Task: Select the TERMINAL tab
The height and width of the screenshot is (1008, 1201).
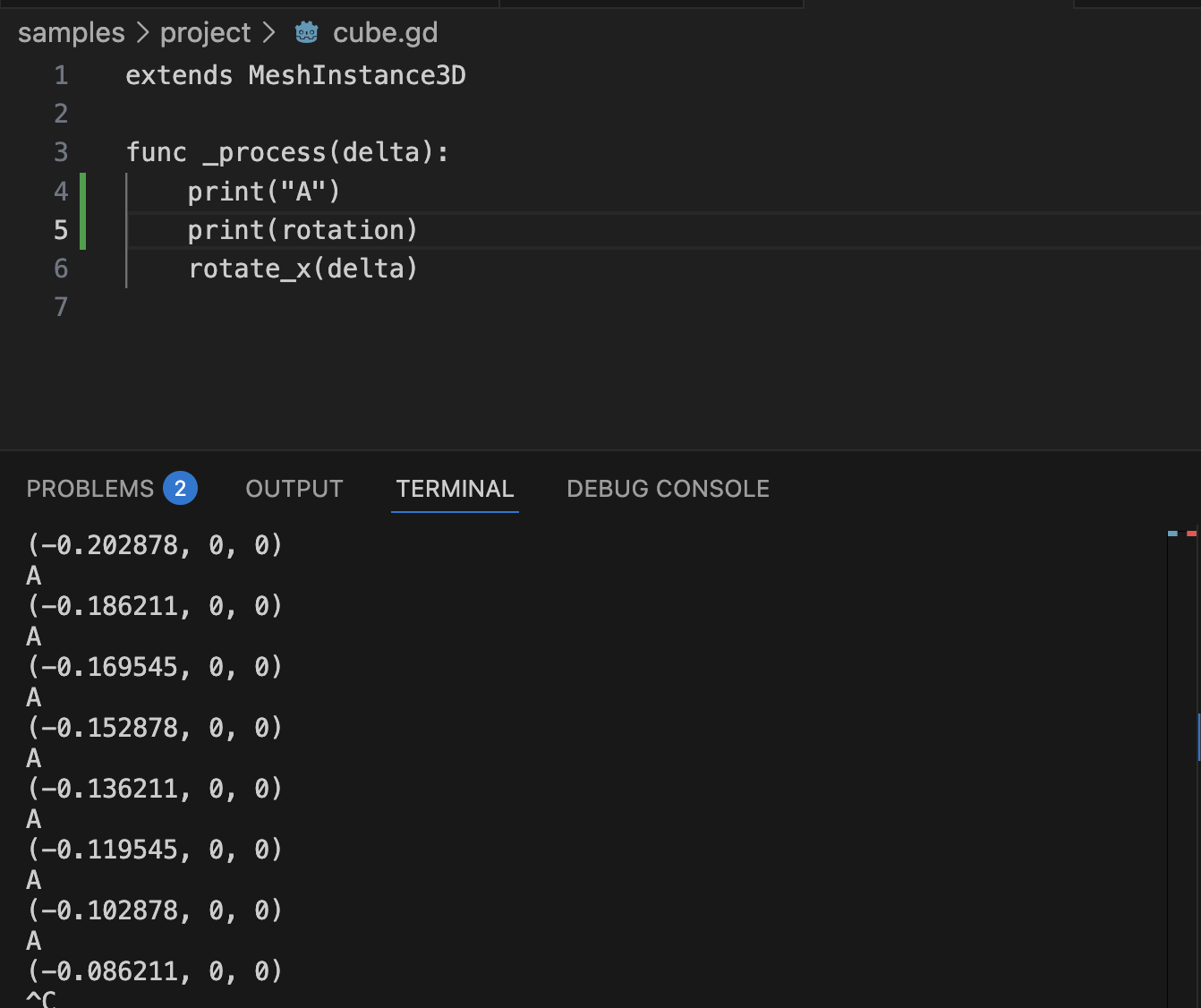Action: coord(455,488)
